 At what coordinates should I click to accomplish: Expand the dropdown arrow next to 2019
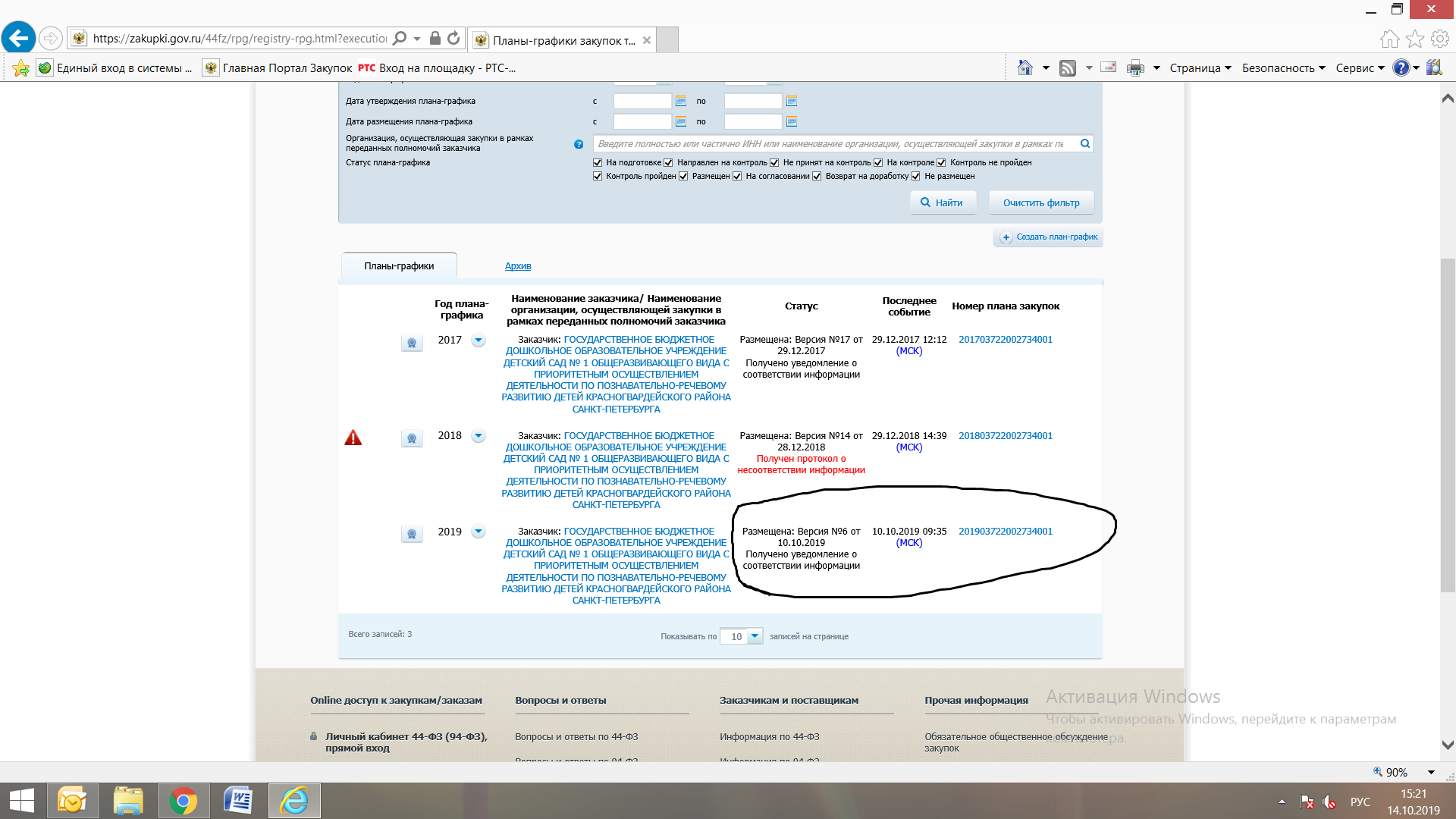coord(479,532)
